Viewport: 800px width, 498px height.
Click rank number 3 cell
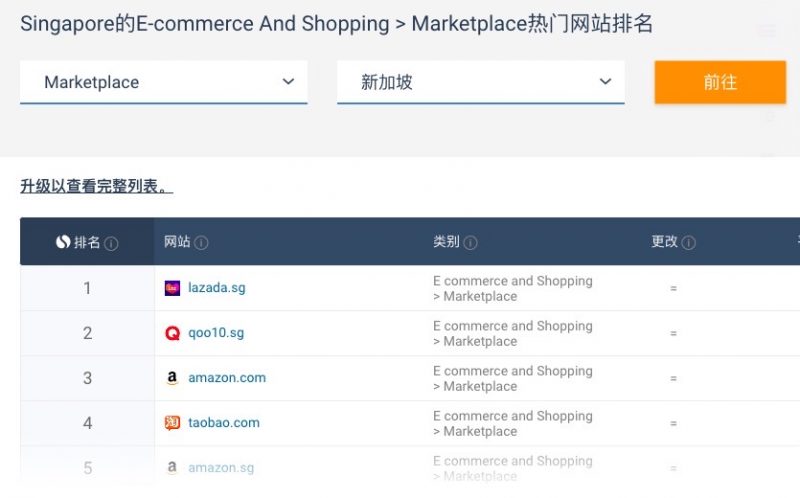coord(87,378)
